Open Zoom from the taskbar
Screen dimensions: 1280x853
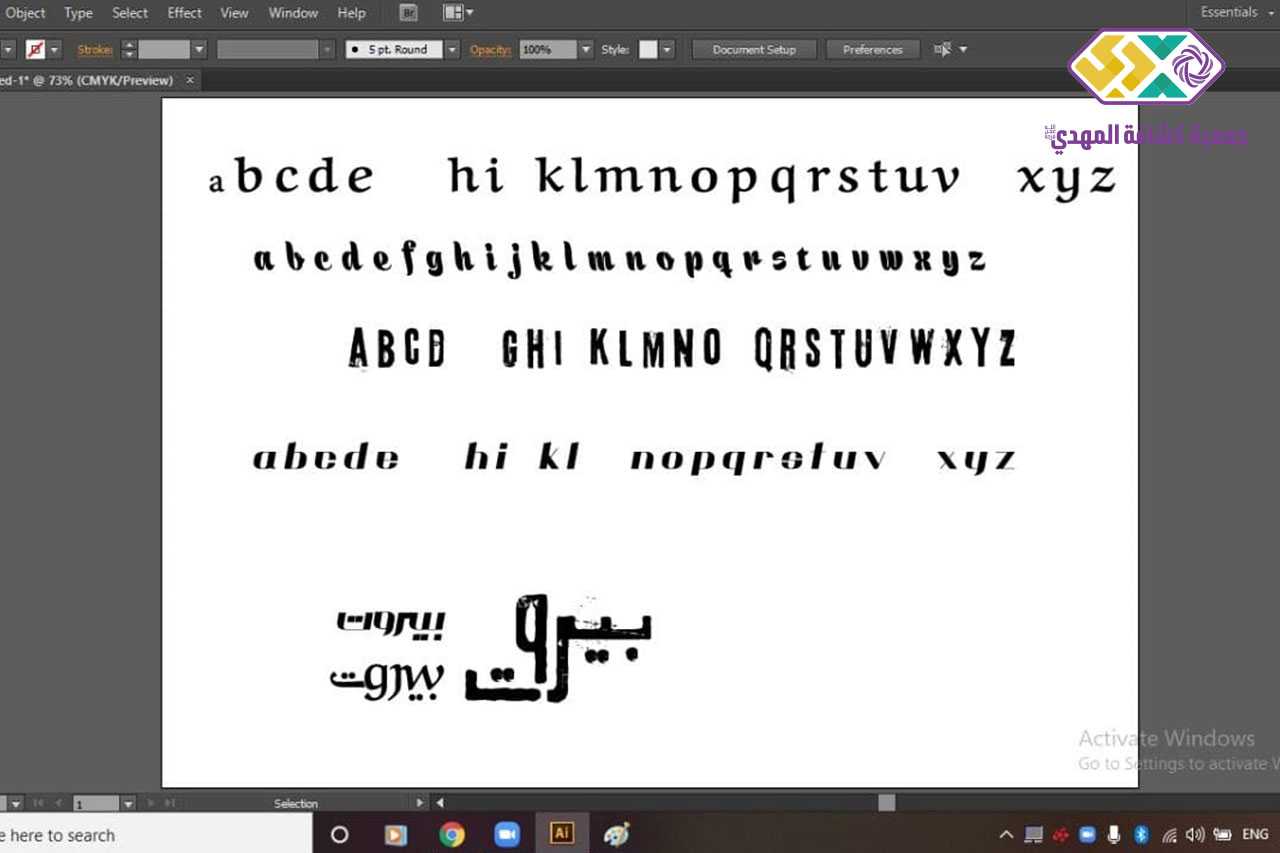(x=507, y=834)
